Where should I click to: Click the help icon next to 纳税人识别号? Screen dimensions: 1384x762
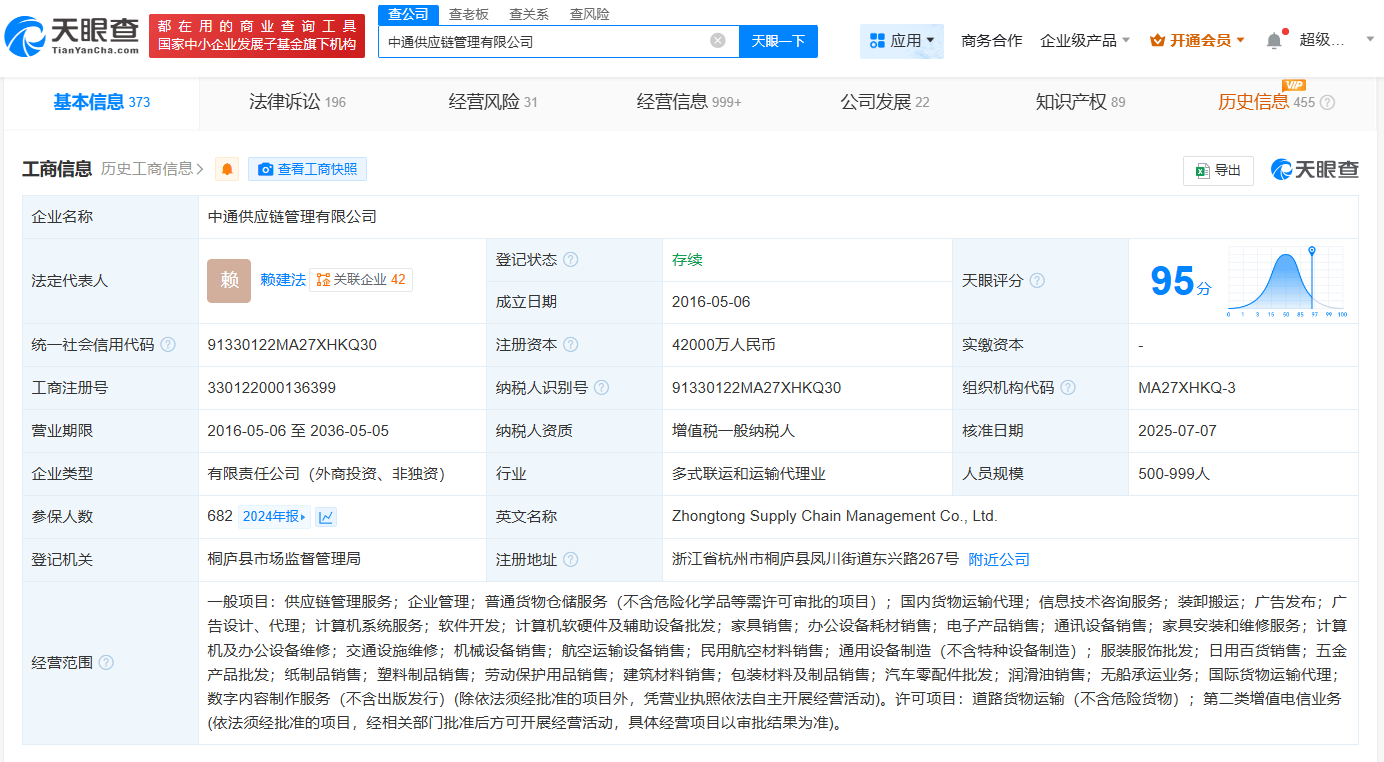point(602,388)
